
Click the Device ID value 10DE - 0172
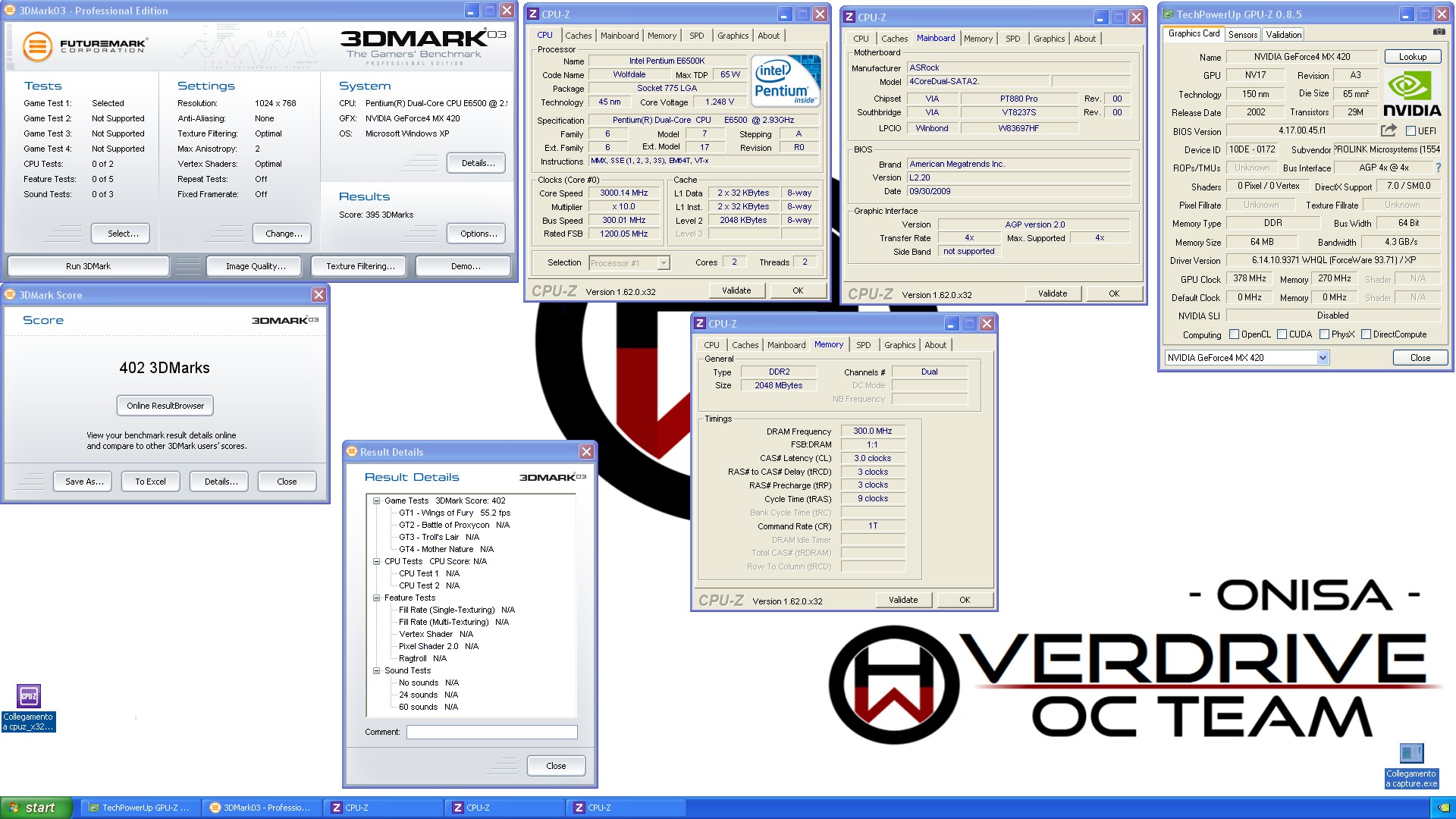(x=1252, y=149)
